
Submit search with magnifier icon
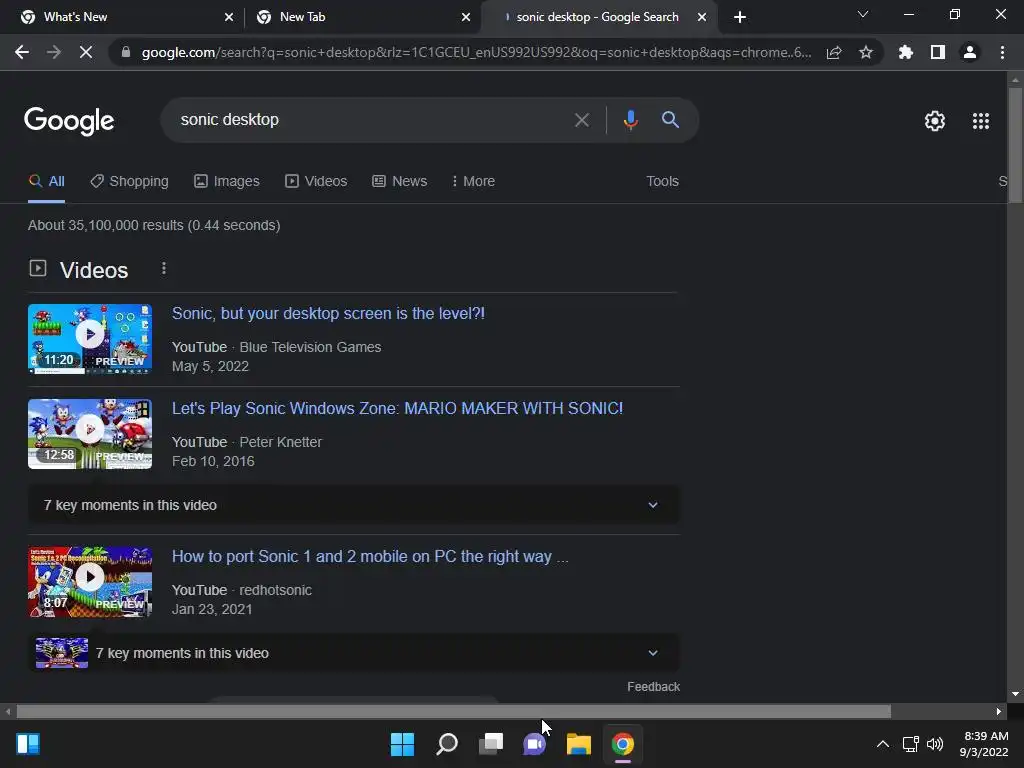click(x=670, y=120)
